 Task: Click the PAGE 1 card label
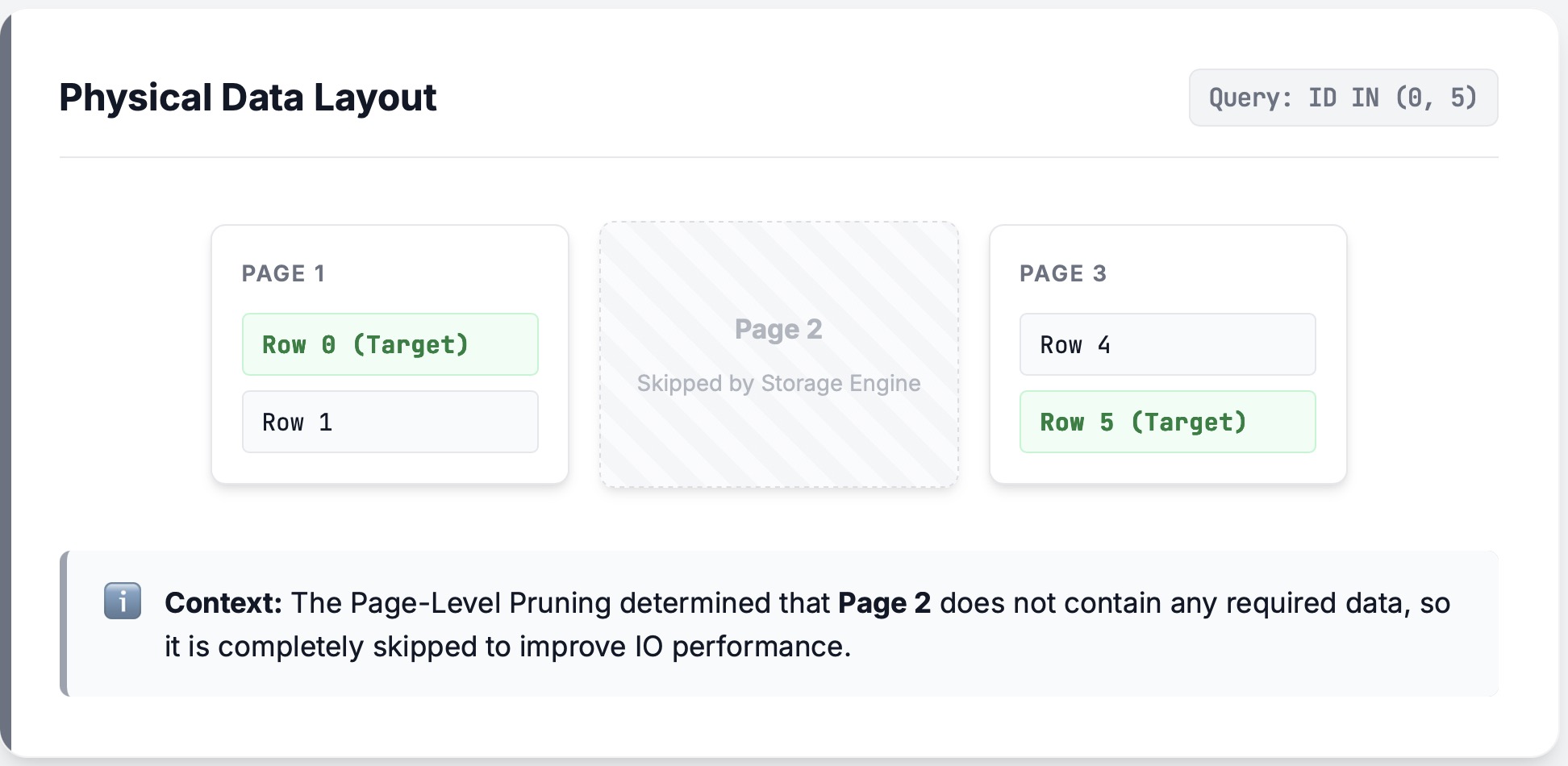(283, 273)
